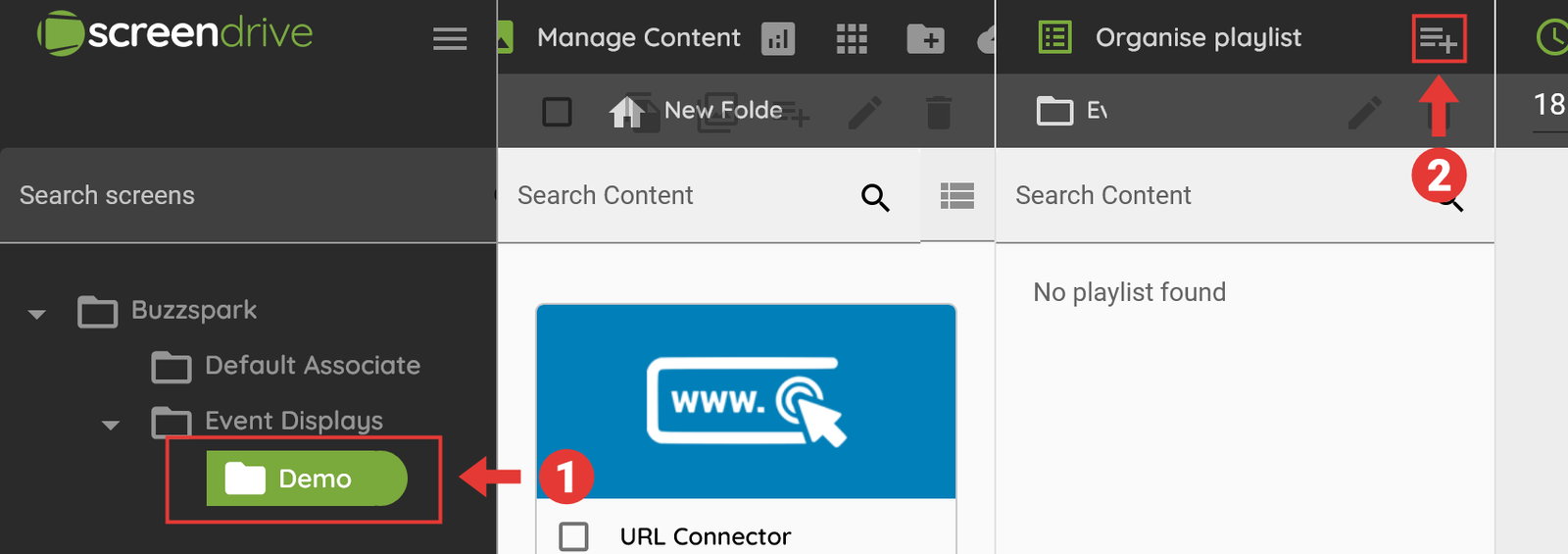
Task: Open the content statistics chart icon
Action: pyautogui.click(x=778, y=39)
